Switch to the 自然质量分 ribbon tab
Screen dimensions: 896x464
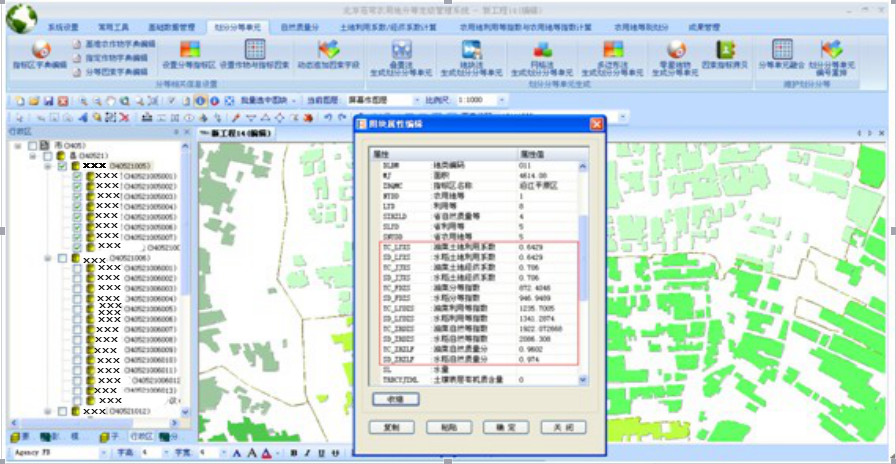pyautogui.click(x=300, y=27)
